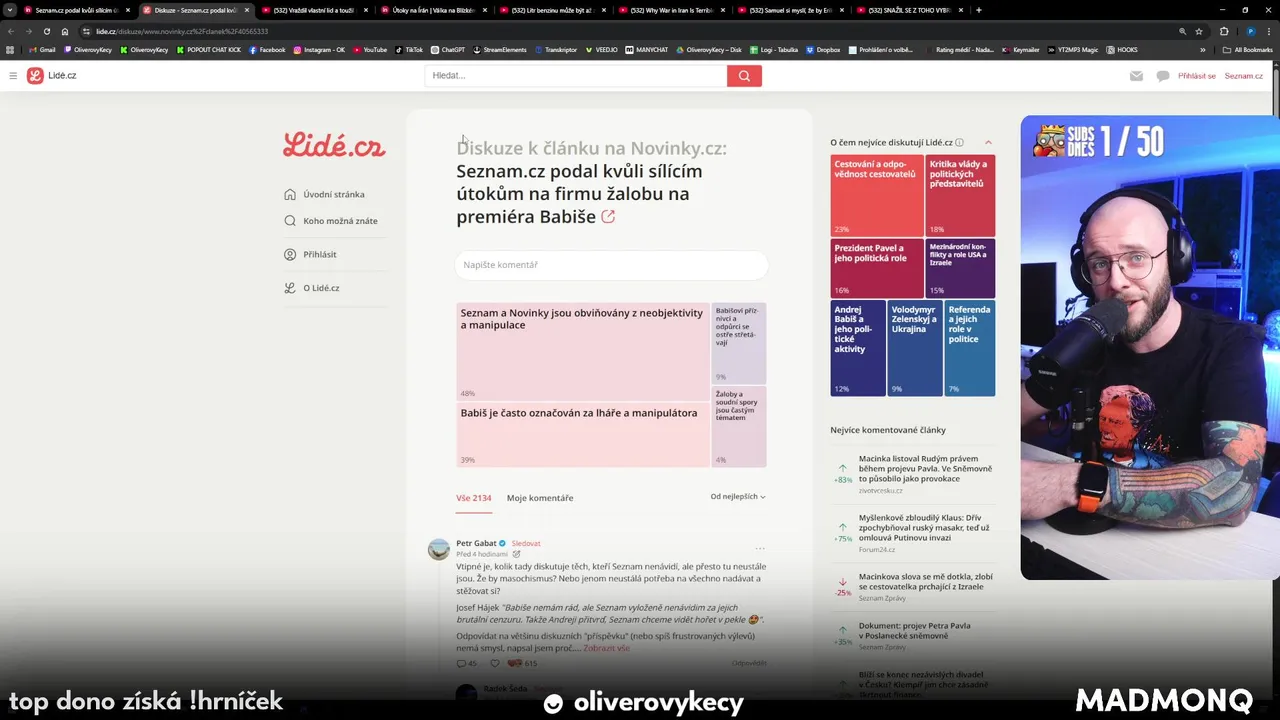Select 'Cestování a odpovědnost cestovatelů' topic tile
The height and width of the screenshot is (720, 1280).
point(877,195)
